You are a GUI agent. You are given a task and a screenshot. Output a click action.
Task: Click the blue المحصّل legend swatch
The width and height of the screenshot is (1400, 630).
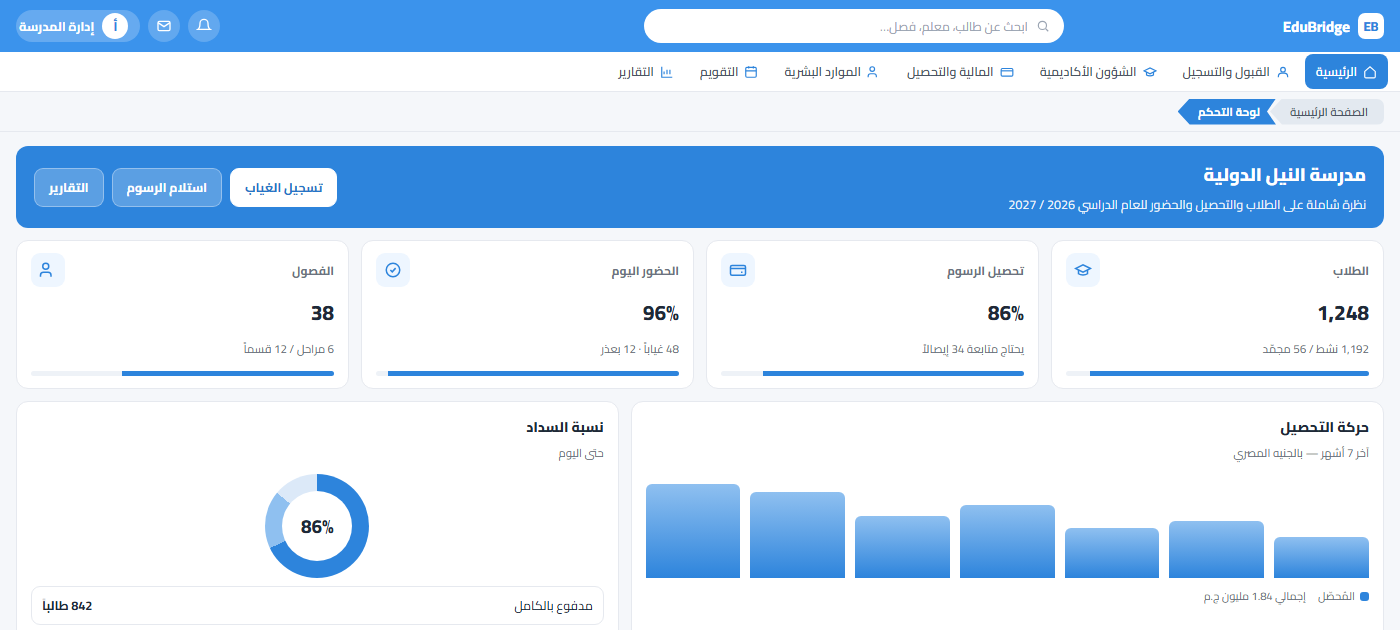point(1364,597)
